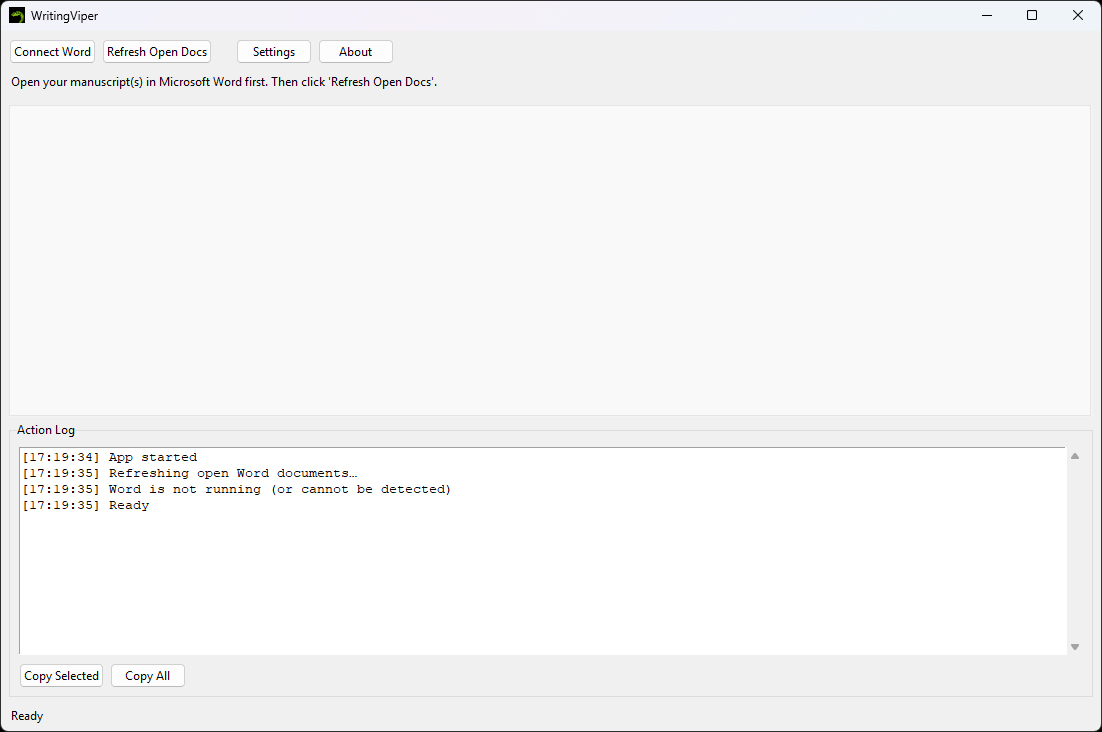Select the 'Word is not running' log line
1102x732 pixels.
coord(235,489)
